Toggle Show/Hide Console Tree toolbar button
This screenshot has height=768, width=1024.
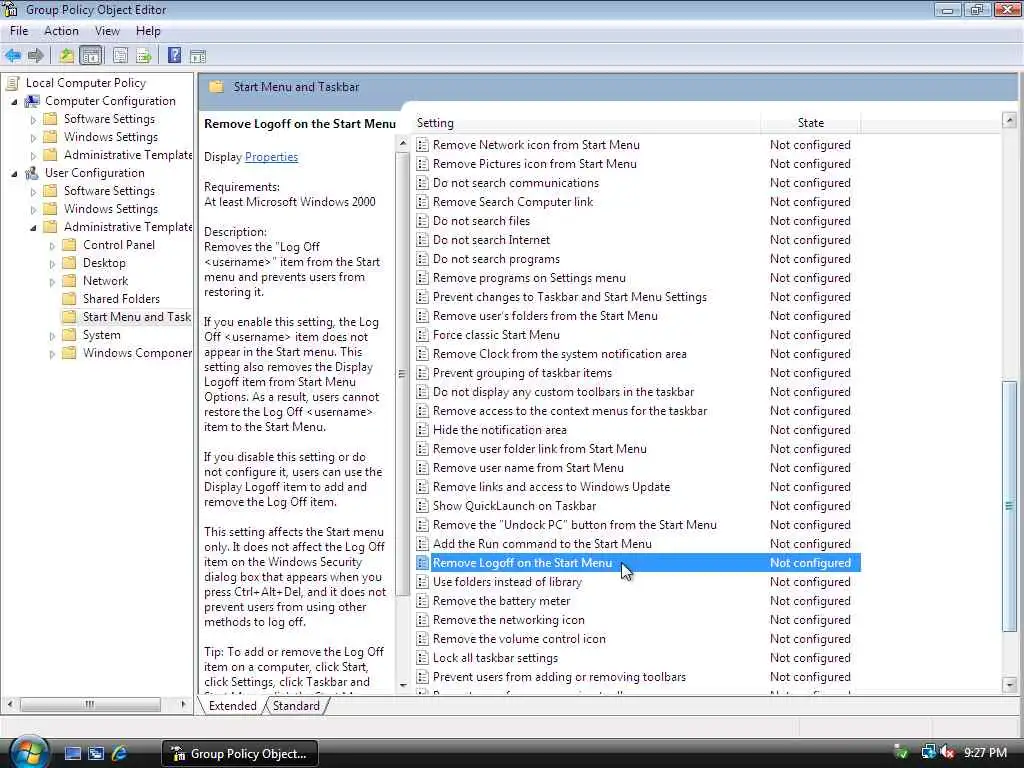(x=91, y=56)
